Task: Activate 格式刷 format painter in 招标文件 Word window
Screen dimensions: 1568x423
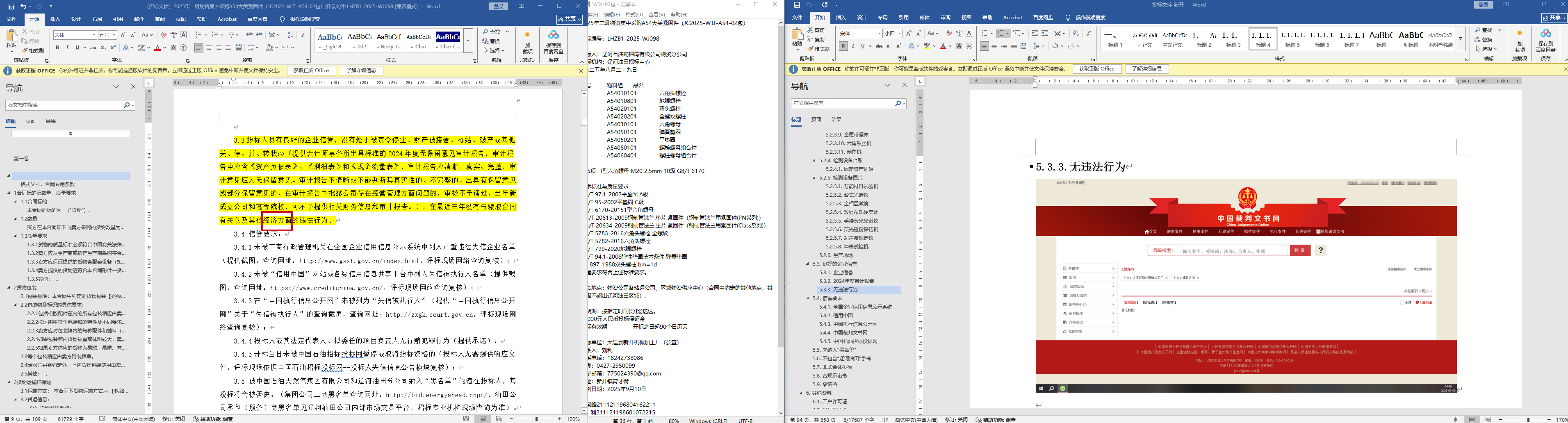Action: pyautogui.click(x=32, y=50)
